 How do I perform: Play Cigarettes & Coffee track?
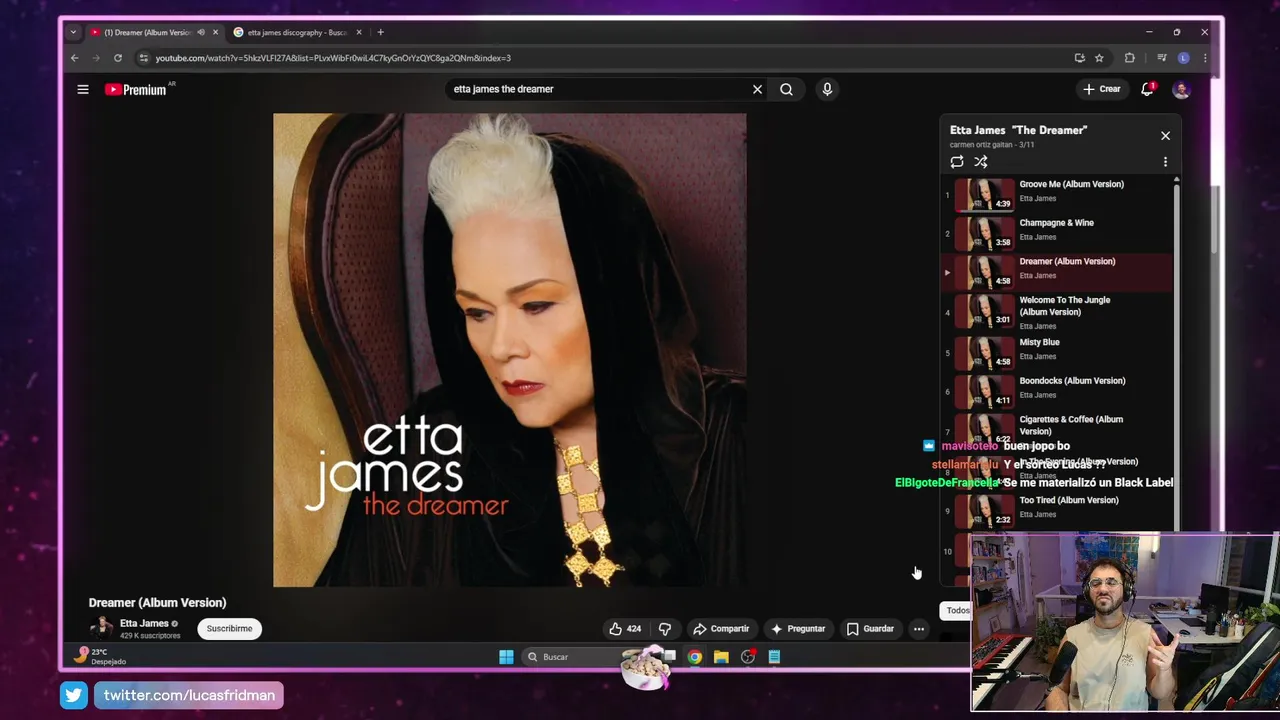coord(1056,429)
